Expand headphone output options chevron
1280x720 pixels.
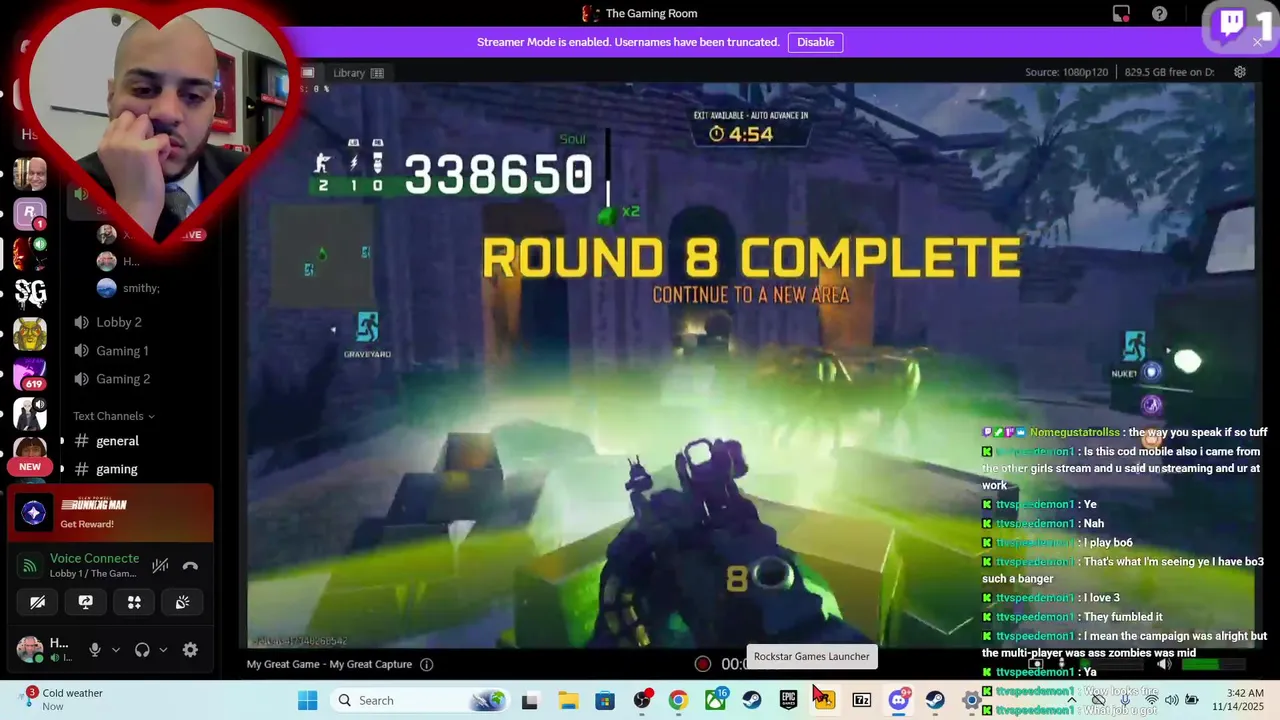tap(163, 650)
